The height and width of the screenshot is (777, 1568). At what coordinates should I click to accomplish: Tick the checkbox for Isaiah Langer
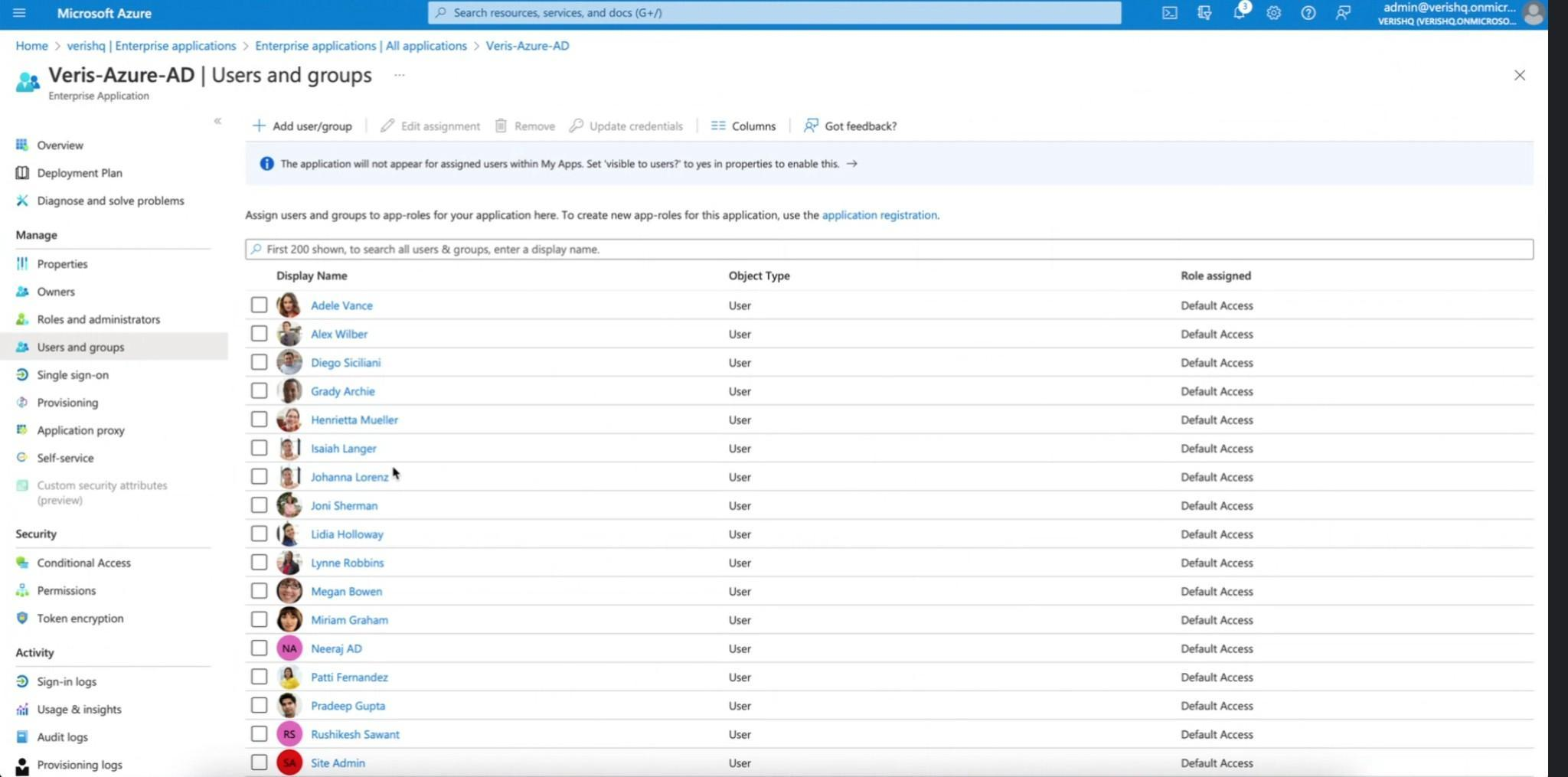(x=259, y=448)
